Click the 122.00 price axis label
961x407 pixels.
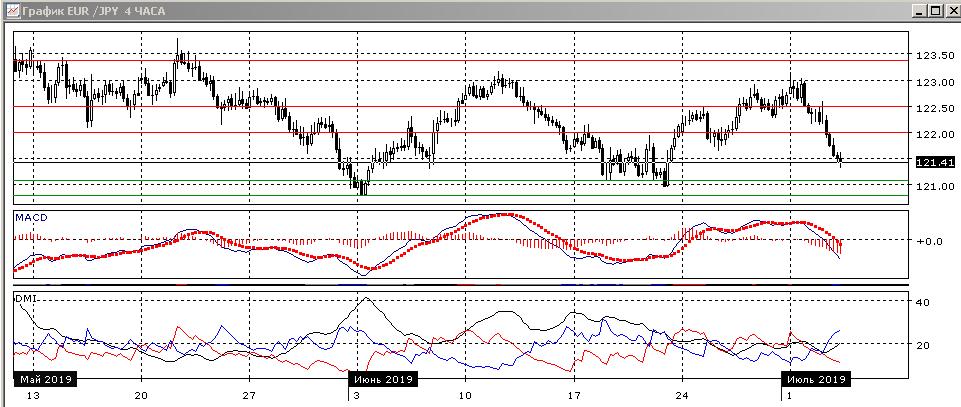tap(931, 134)
